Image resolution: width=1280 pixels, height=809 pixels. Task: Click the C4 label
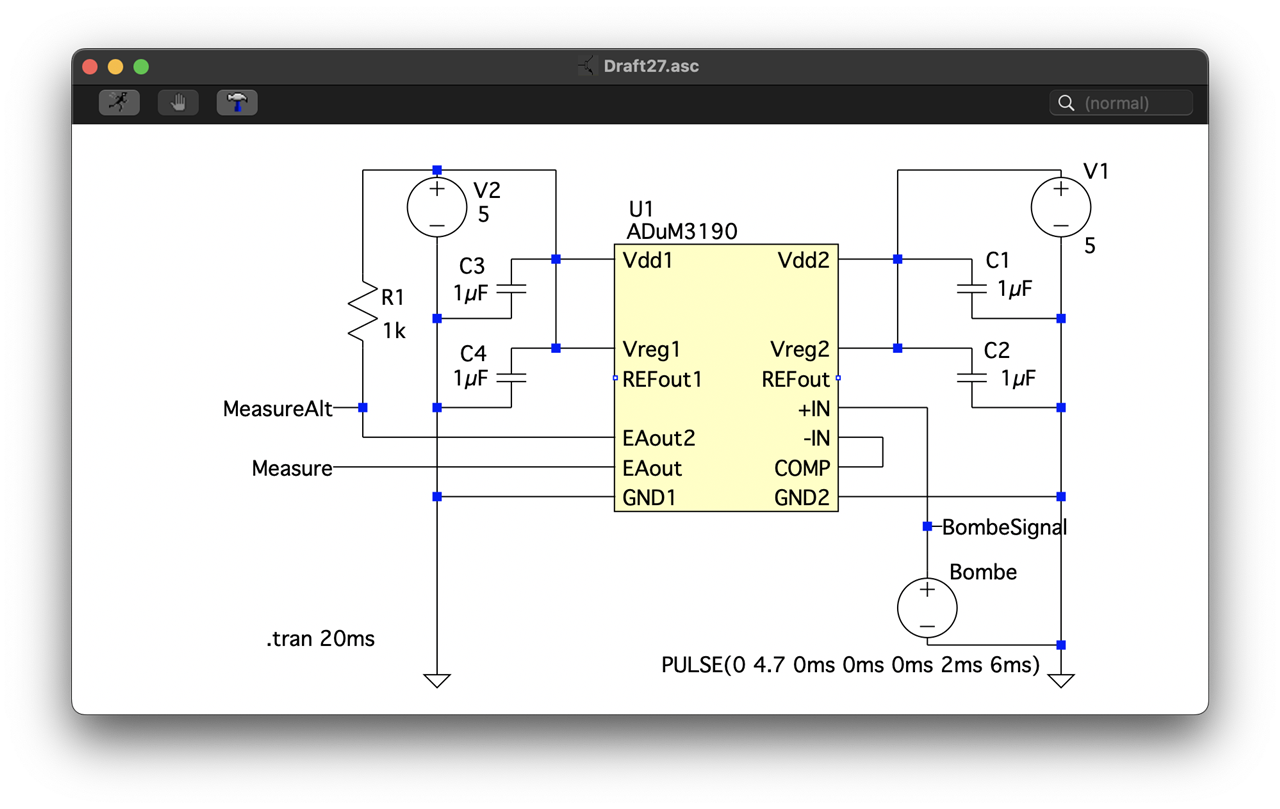point(473,354)
